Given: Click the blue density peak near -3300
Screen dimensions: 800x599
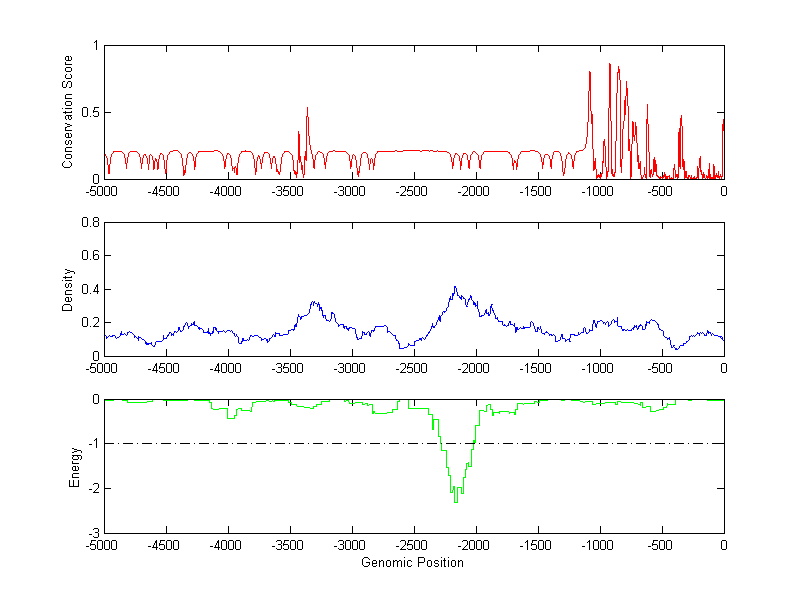Looking at the screenshot, I should (314, 302).
